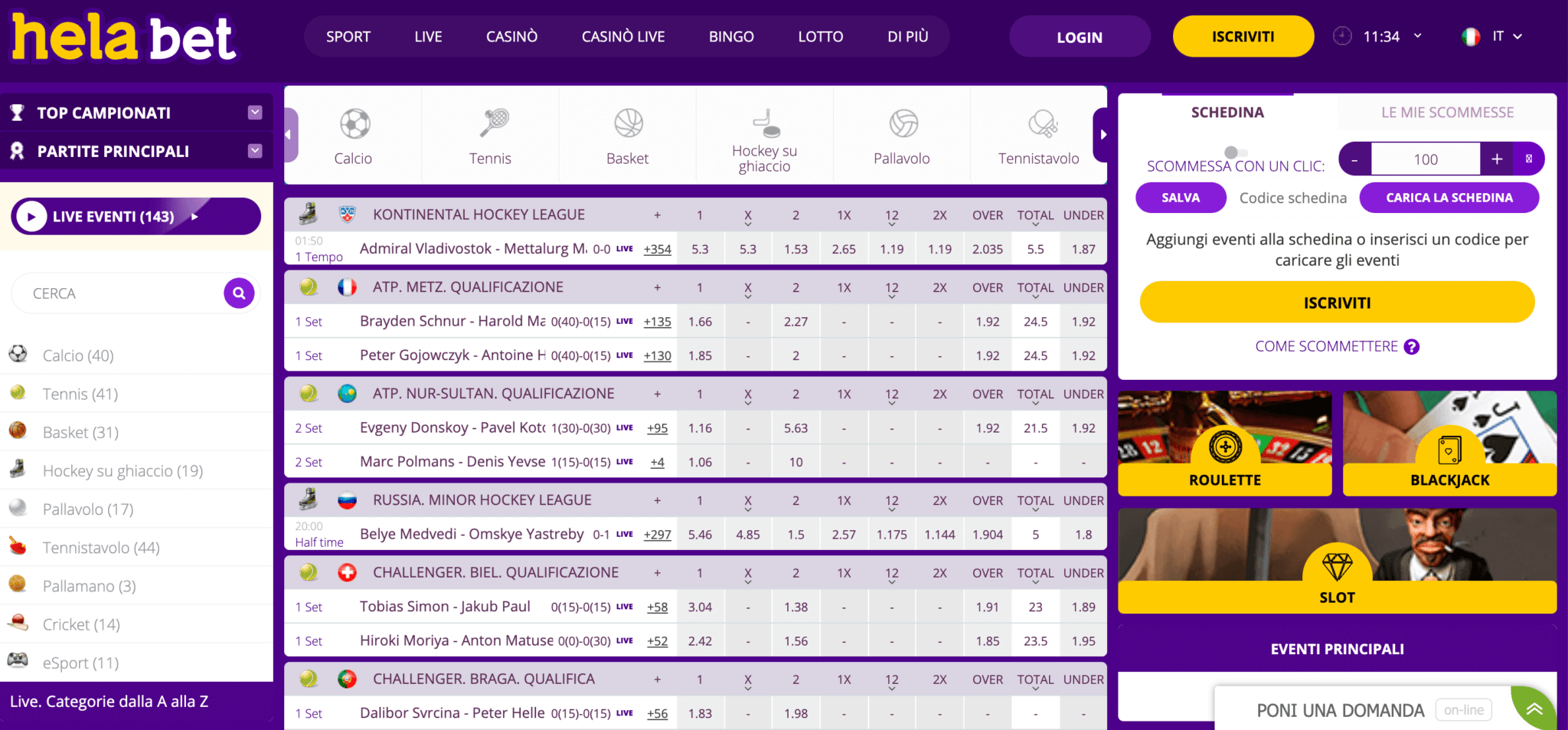Image resolution: width=1568 pixels, height=730 pixels.
Task: Click CARICA LA SCHEDINA button
Action: [1449, 198]
